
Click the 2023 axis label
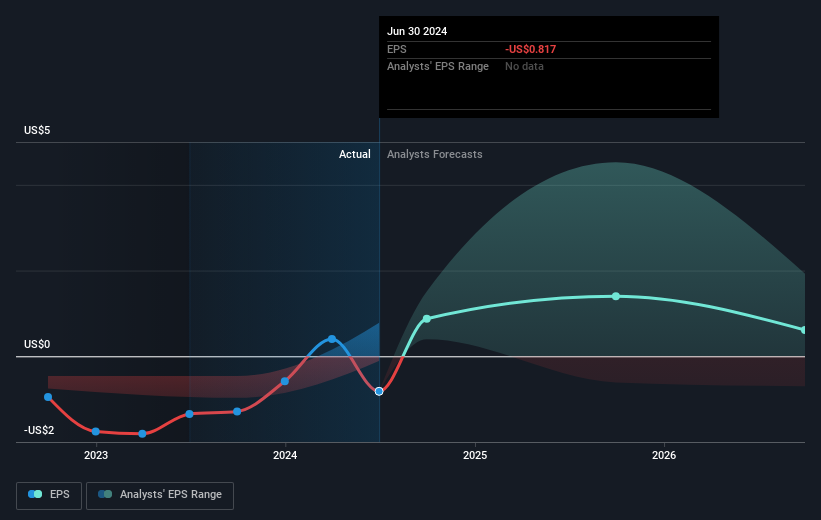point(96,456)
